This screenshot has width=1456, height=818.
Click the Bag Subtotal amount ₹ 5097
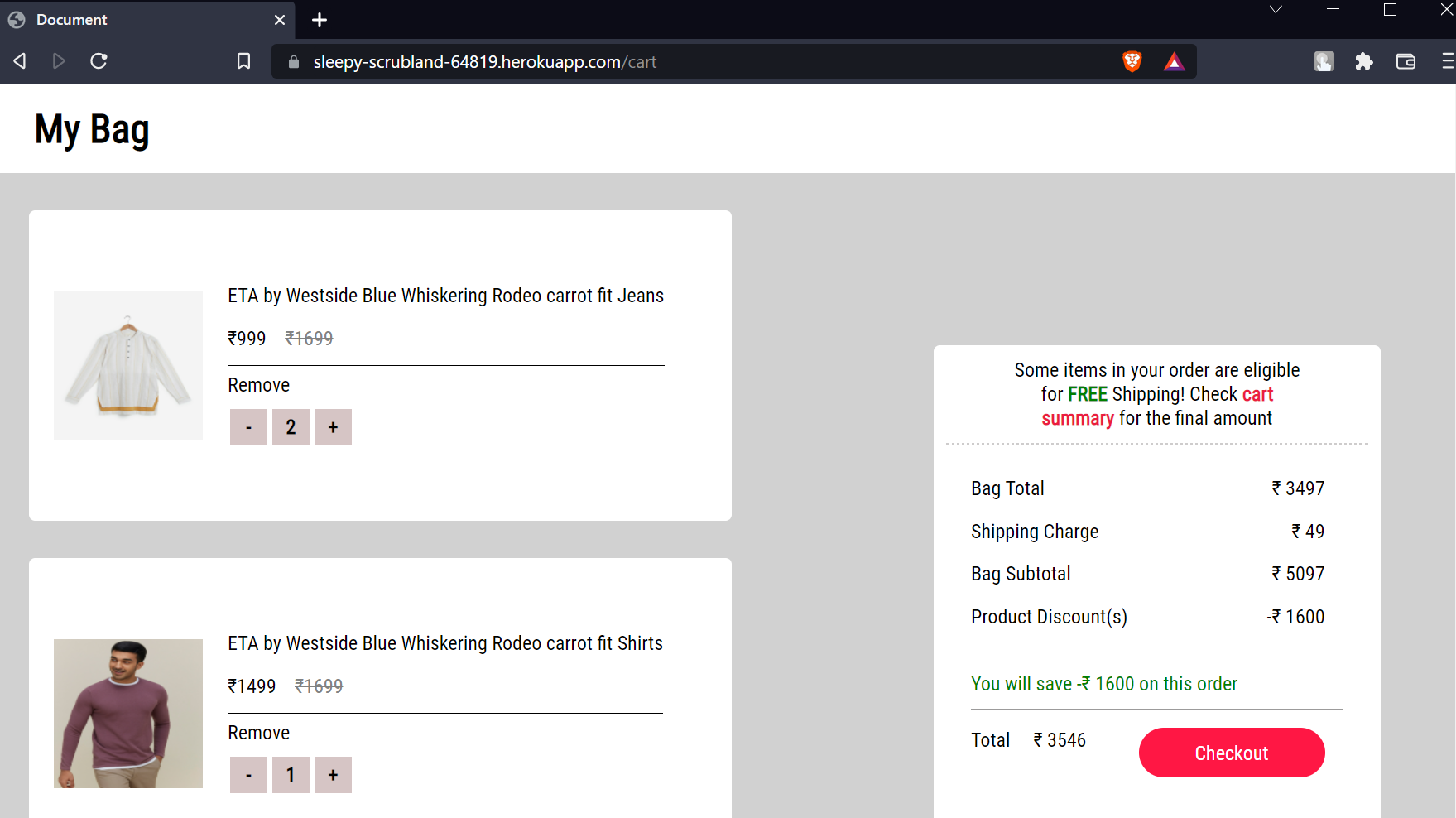[x=1298, y=574]
